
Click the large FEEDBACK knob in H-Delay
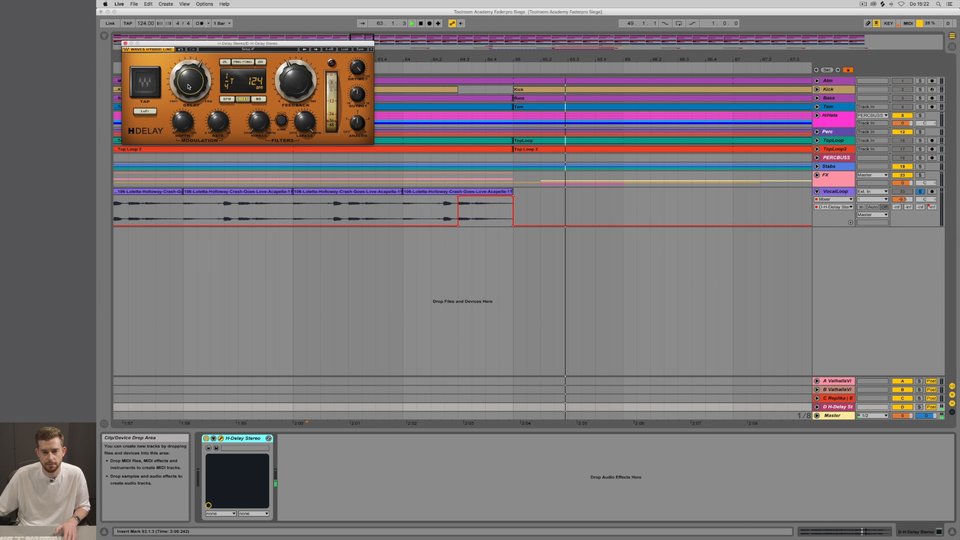(x=296, y=81)
